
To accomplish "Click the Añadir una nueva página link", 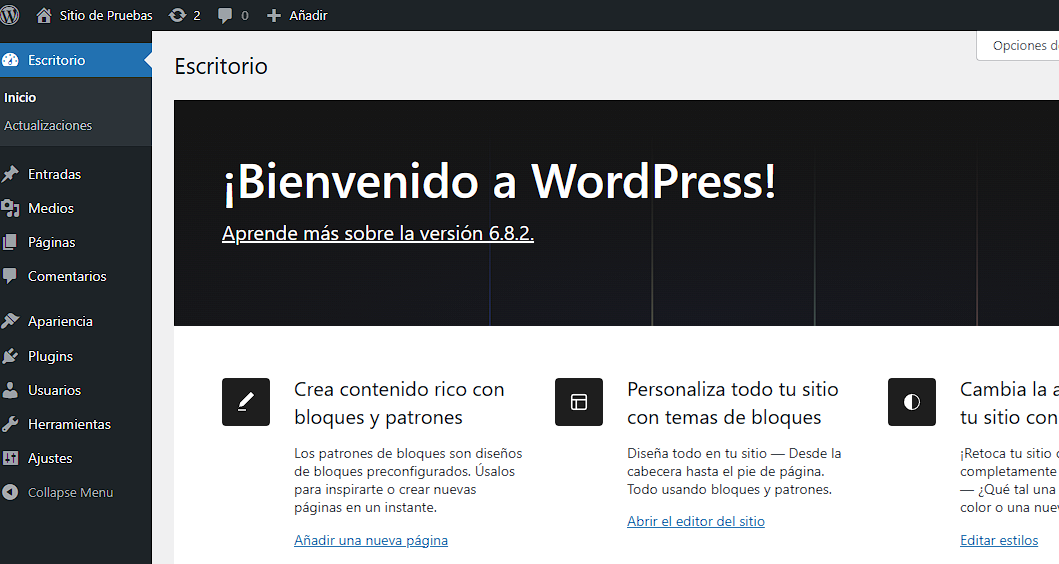I will 370,540.
